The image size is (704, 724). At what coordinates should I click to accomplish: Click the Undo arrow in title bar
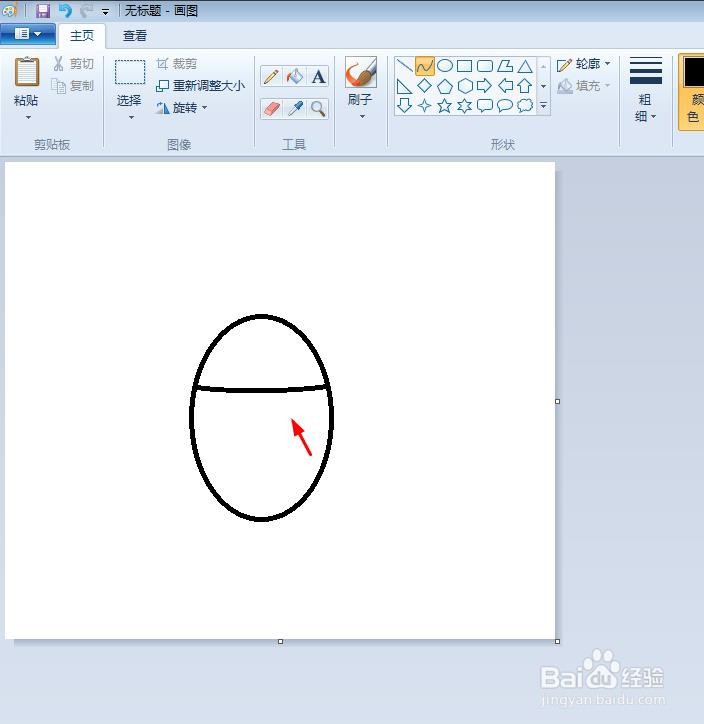point(65,10)
